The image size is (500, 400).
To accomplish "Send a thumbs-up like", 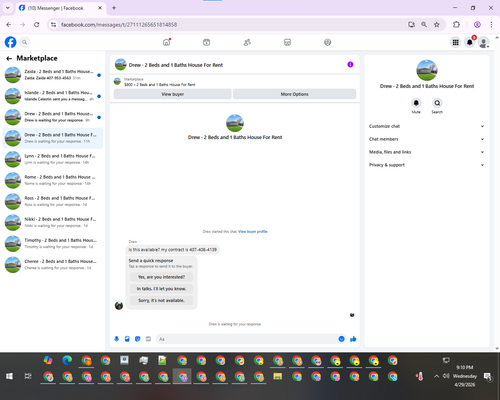I will coord(353,339).
